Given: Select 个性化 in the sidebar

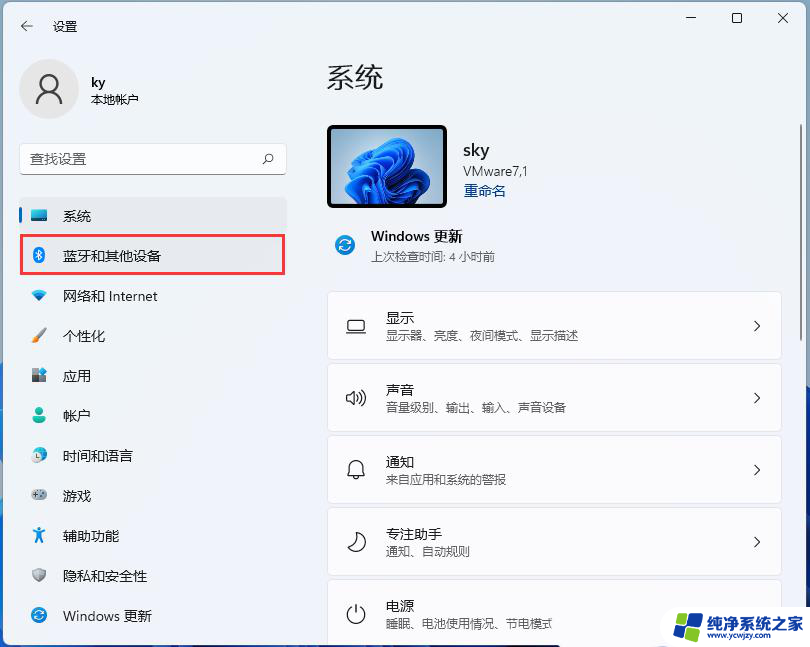Looking at the screenshot, I should 152,336.
